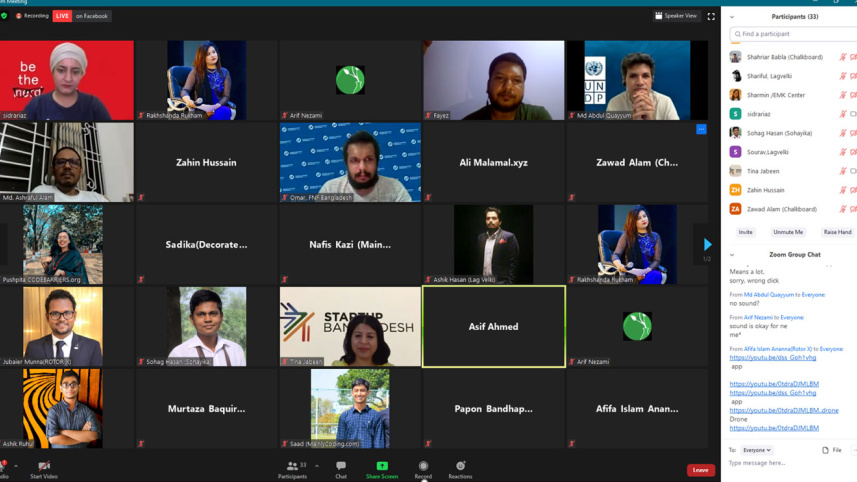Toggle Start Video camera button

pyautogui.click(x=44, y=468)
